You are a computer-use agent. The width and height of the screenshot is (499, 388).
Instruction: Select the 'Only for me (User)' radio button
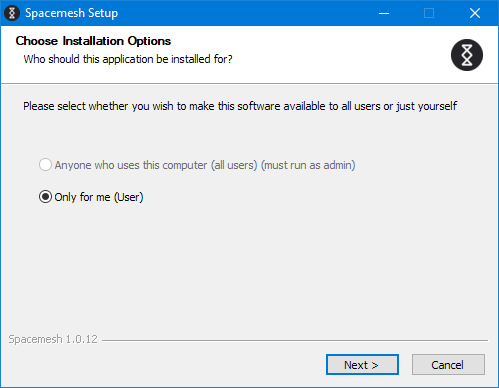(x=45, y=197)
